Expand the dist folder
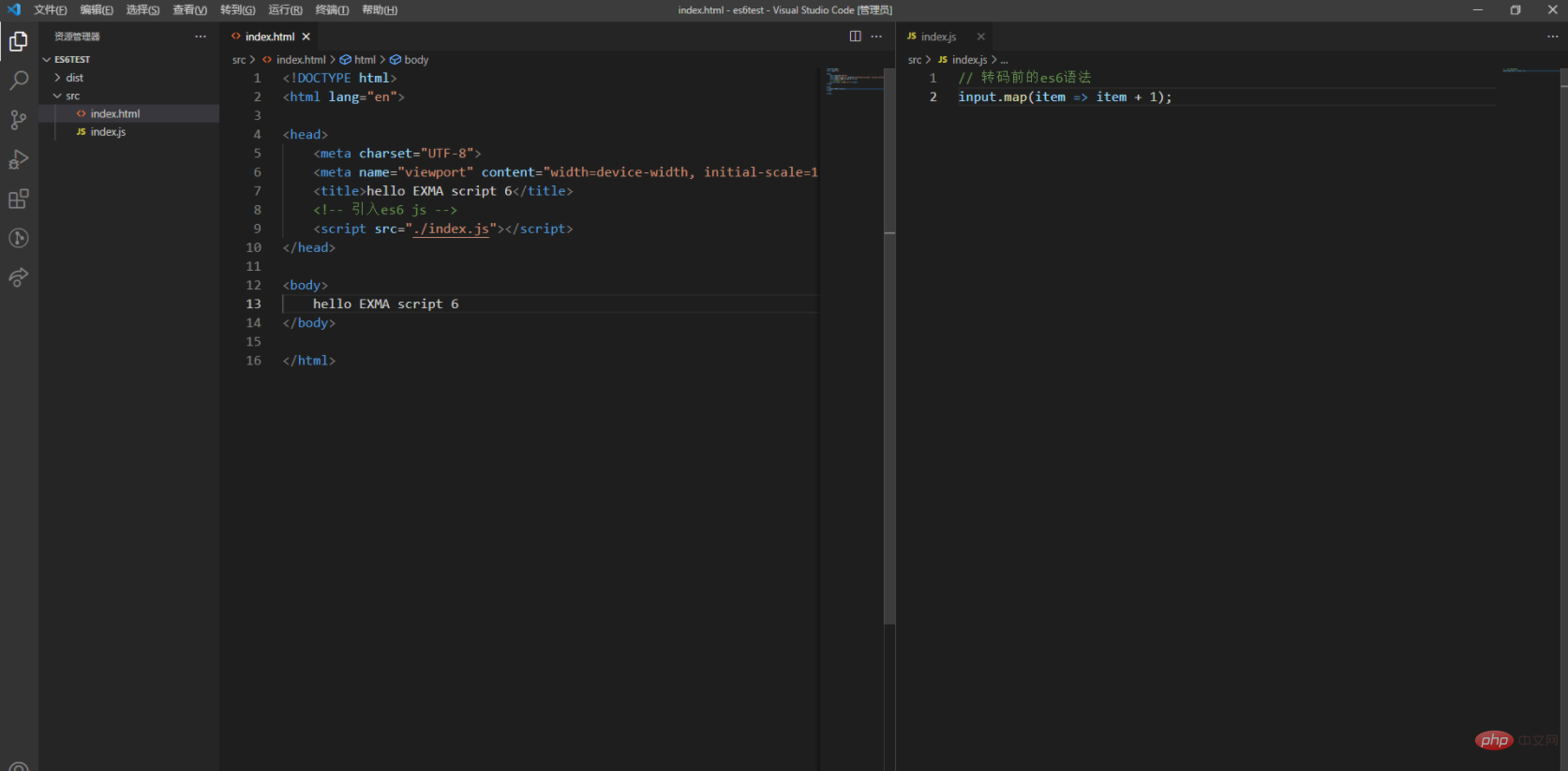The width and height of the screenshot is (1568, 771). point(74,78)
